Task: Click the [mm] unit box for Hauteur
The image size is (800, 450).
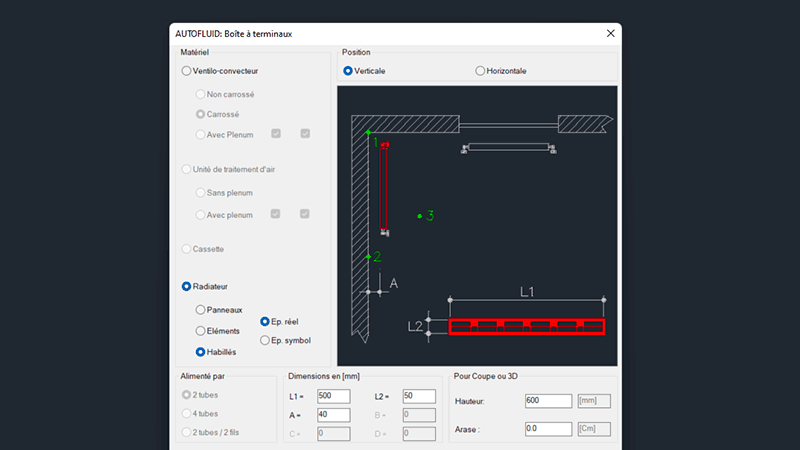Action: 594,401
